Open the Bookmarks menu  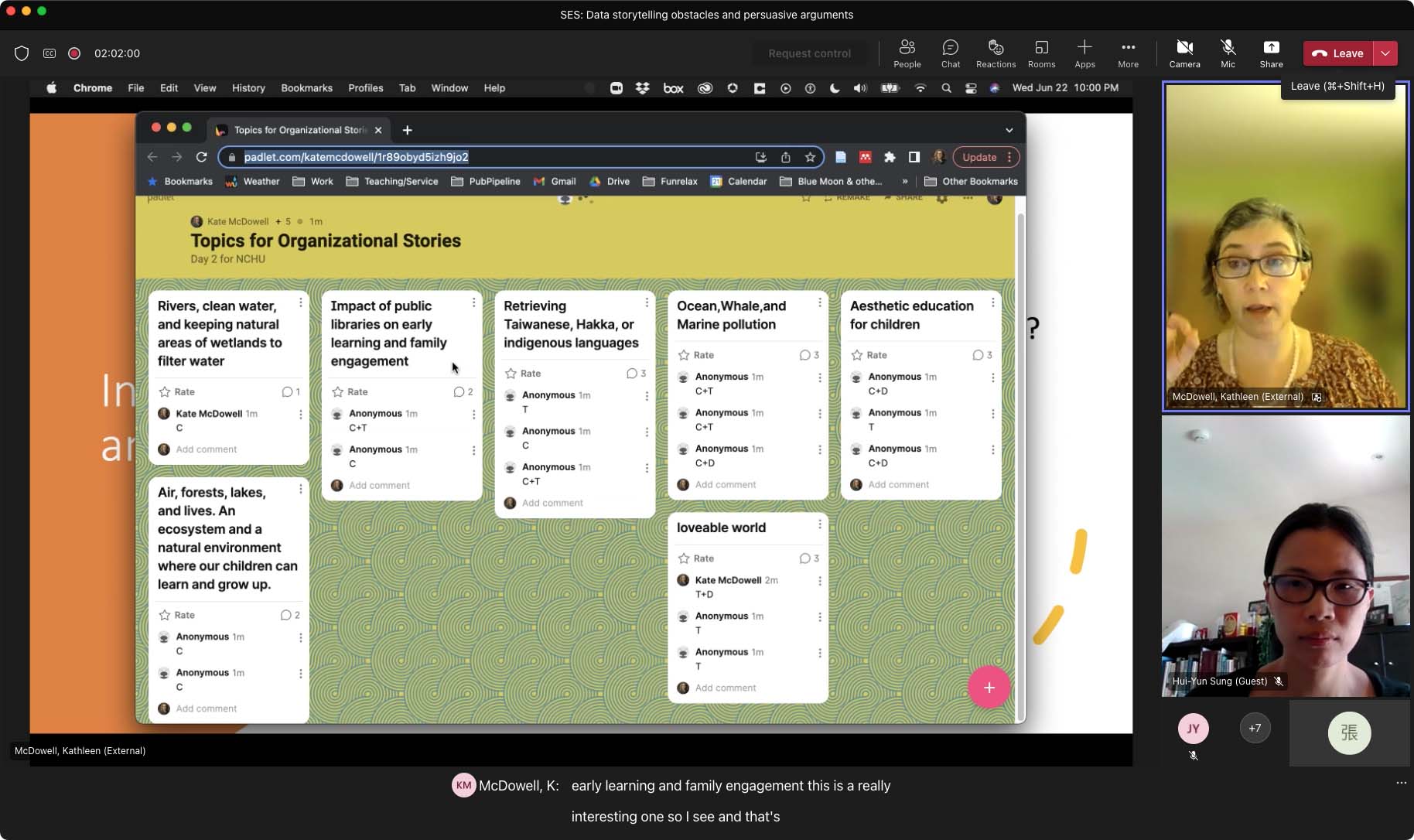coord(306,88)
